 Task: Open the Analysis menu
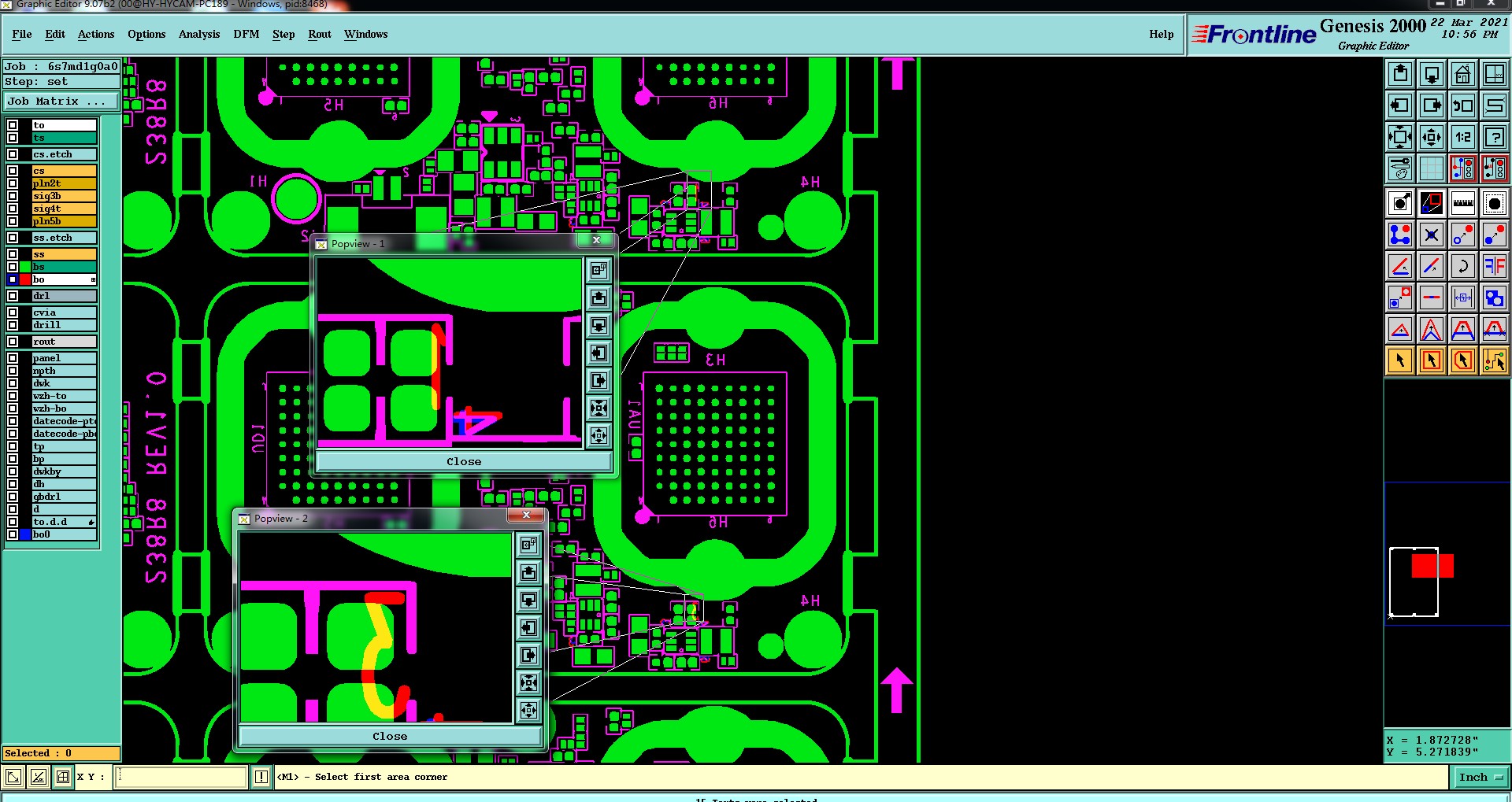click(199, 34)
